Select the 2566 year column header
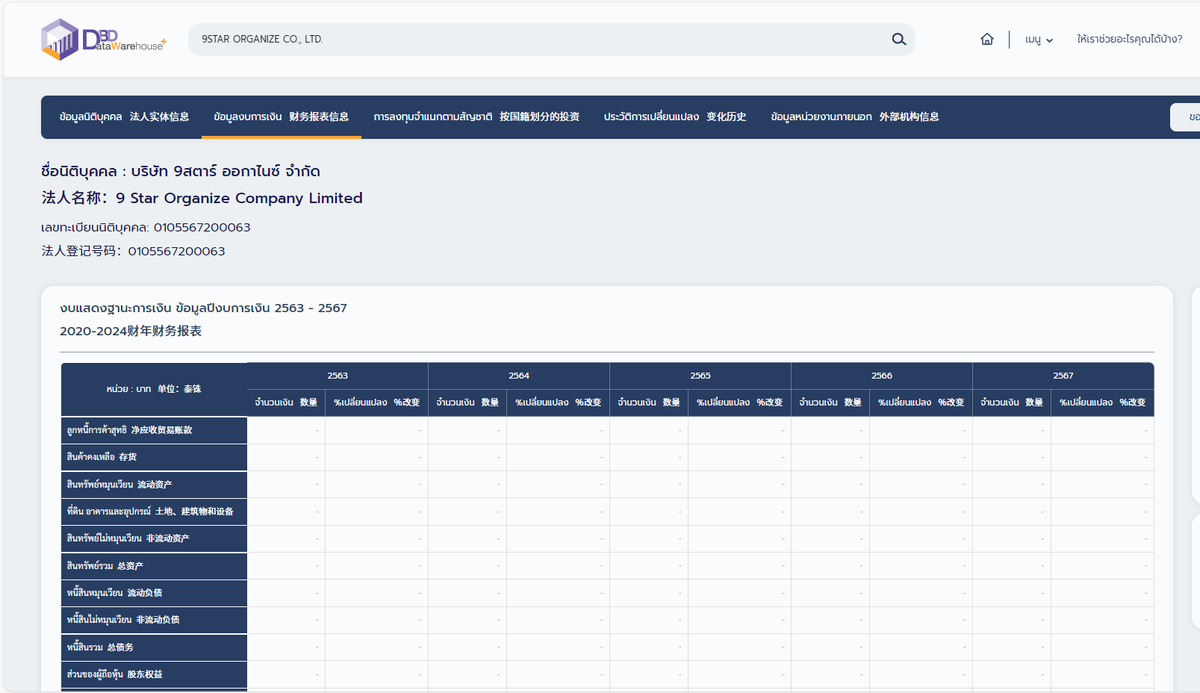 [882, 376]
